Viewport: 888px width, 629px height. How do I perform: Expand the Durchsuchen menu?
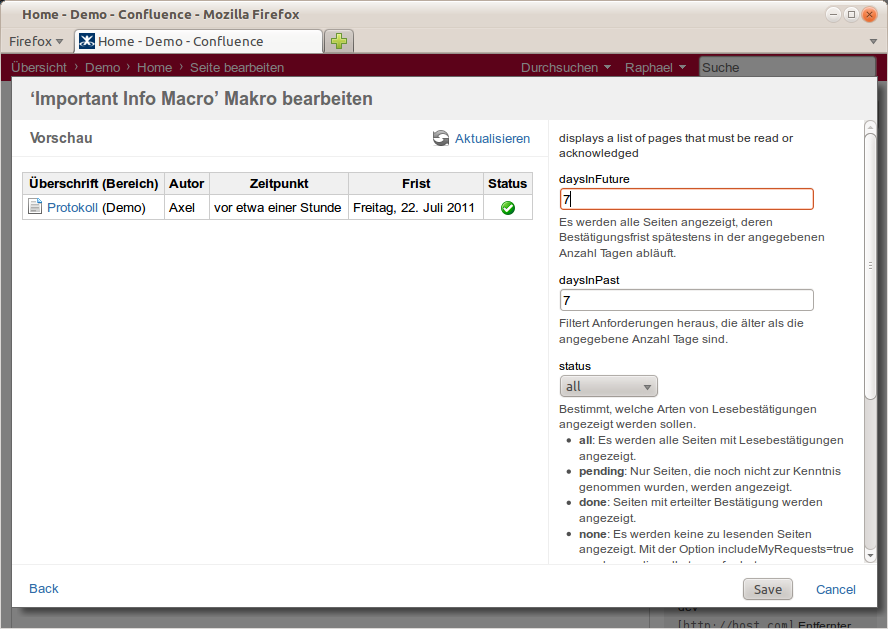(x=566, y=67)
